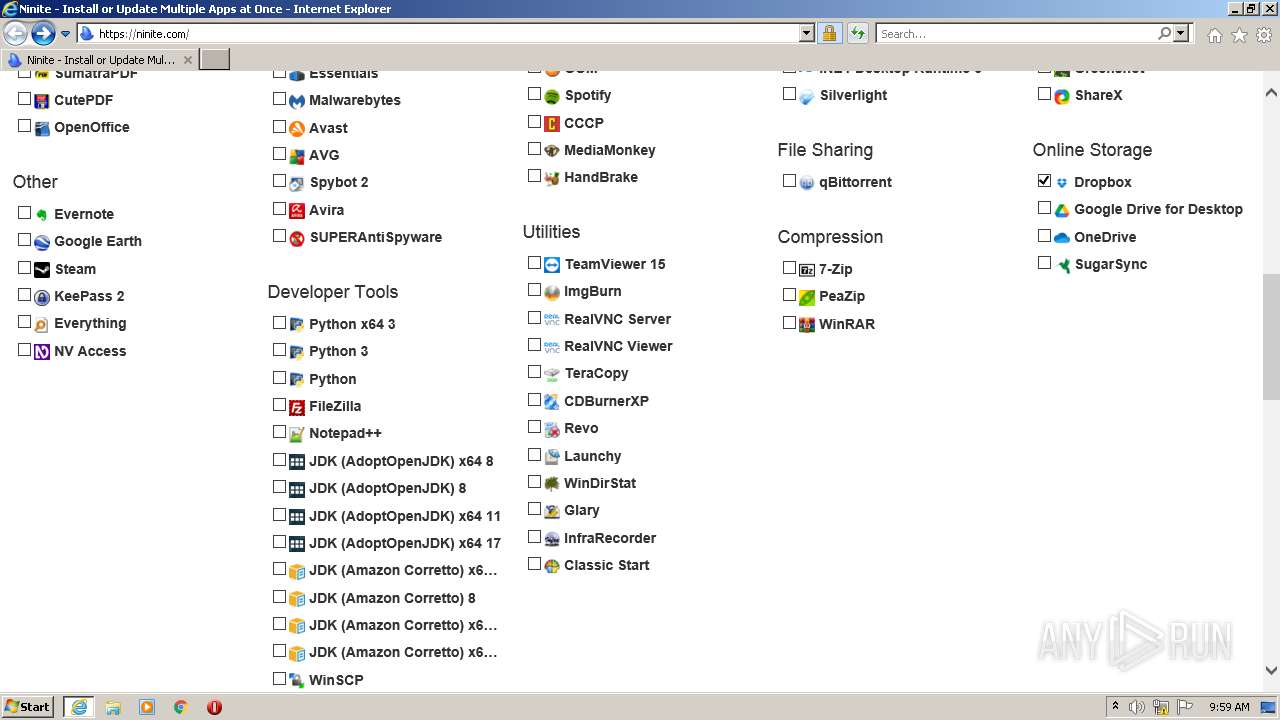The height and width of the screenshot is (720, 1280).
Task: Click the WinRAR books icon
Action: click(807, 325)
